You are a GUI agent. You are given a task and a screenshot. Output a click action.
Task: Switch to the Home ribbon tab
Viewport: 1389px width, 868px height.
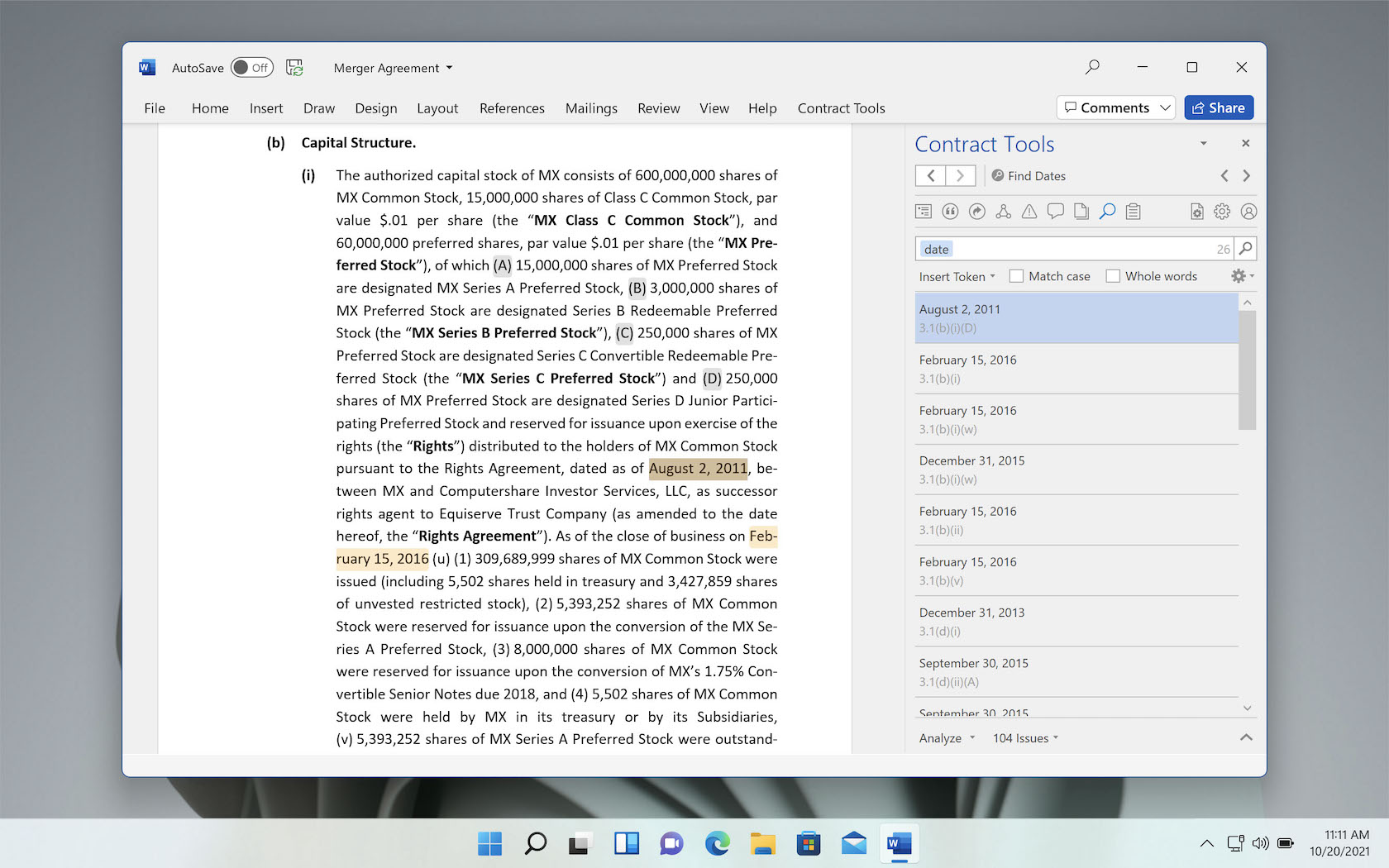point(210,108)
